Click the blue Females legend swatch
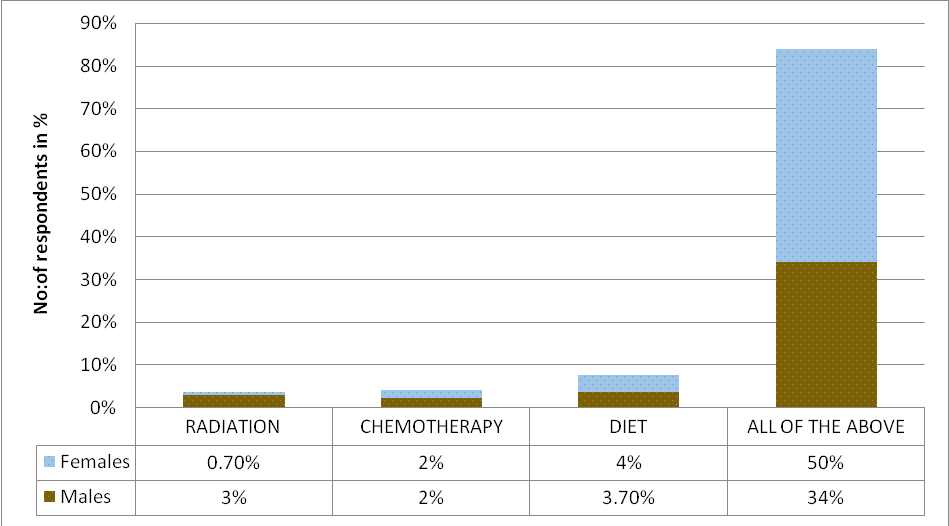The width and height of the screenshot is (949, 526). 49,462
